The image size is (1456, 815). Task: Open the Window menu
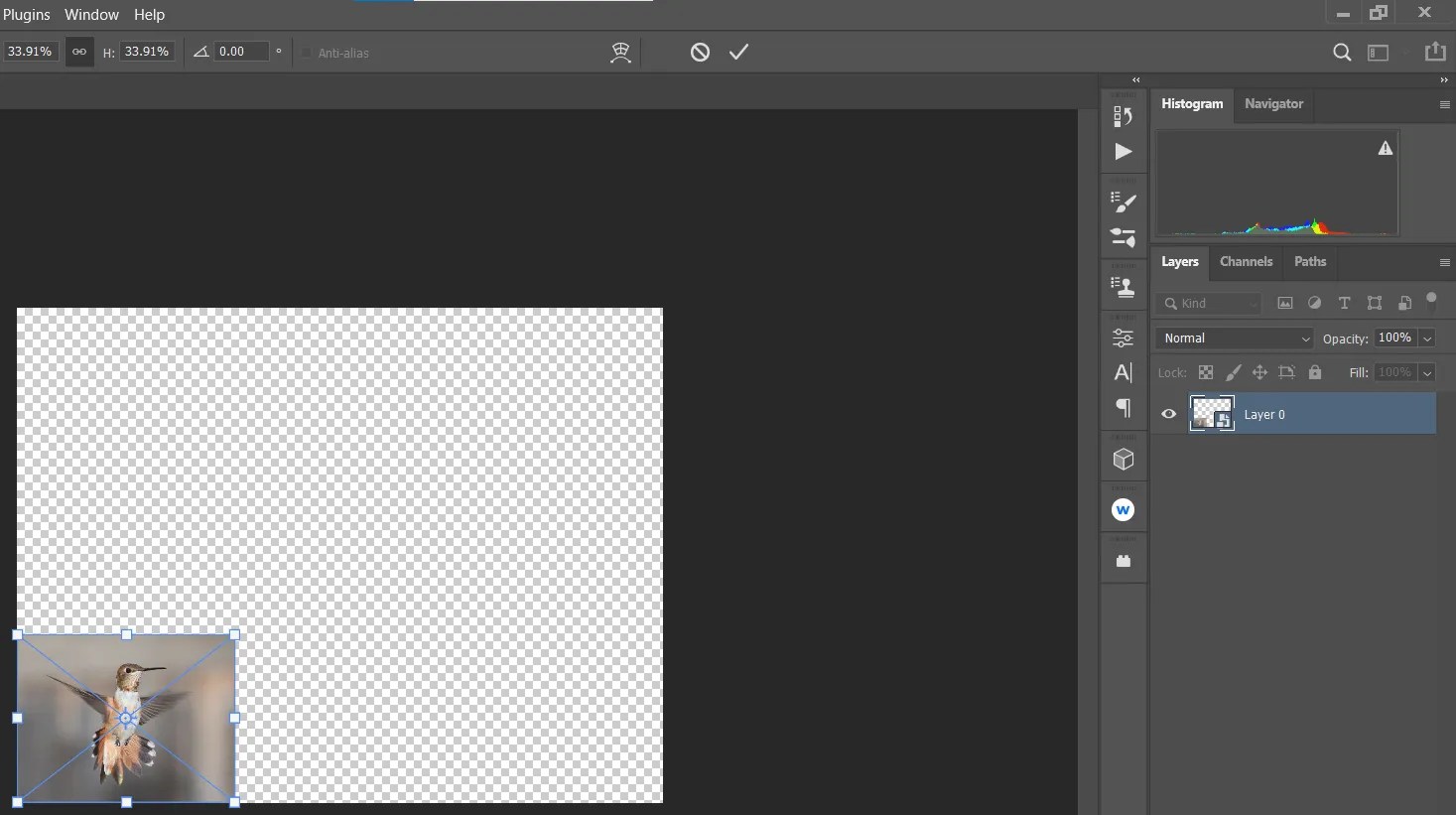(x=91, y=14)
